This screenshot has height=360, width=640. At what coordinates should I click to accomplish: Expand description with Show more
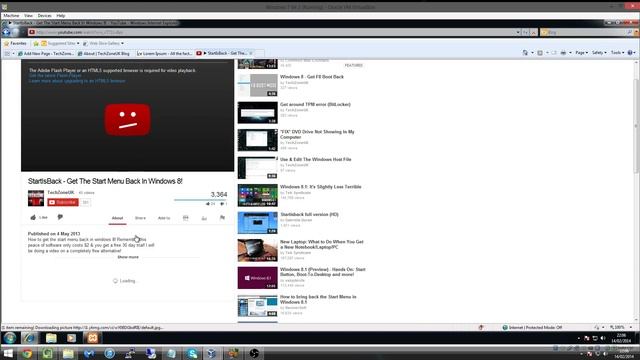pos(128,257)
